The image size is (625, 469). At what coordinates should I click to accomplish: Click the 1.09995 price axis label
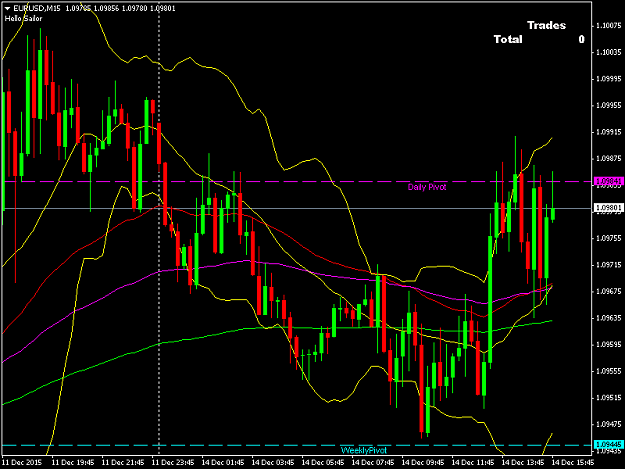pyautogui.click(x=609, y=79)
